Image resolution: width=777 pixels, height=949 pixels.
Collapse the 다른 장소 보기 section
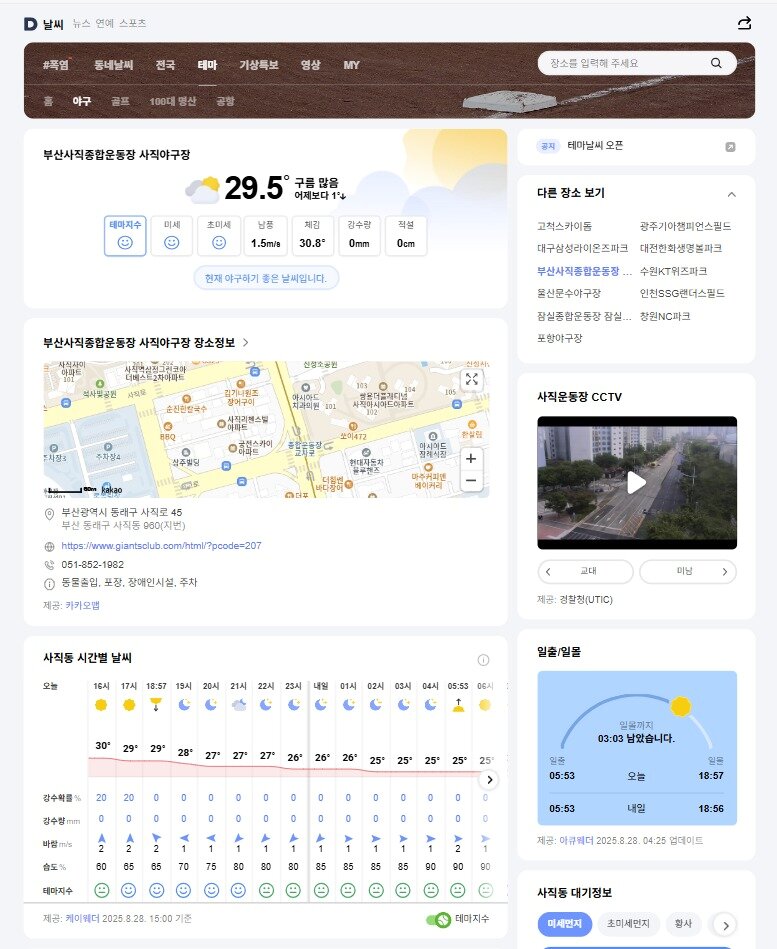[731, 194]
